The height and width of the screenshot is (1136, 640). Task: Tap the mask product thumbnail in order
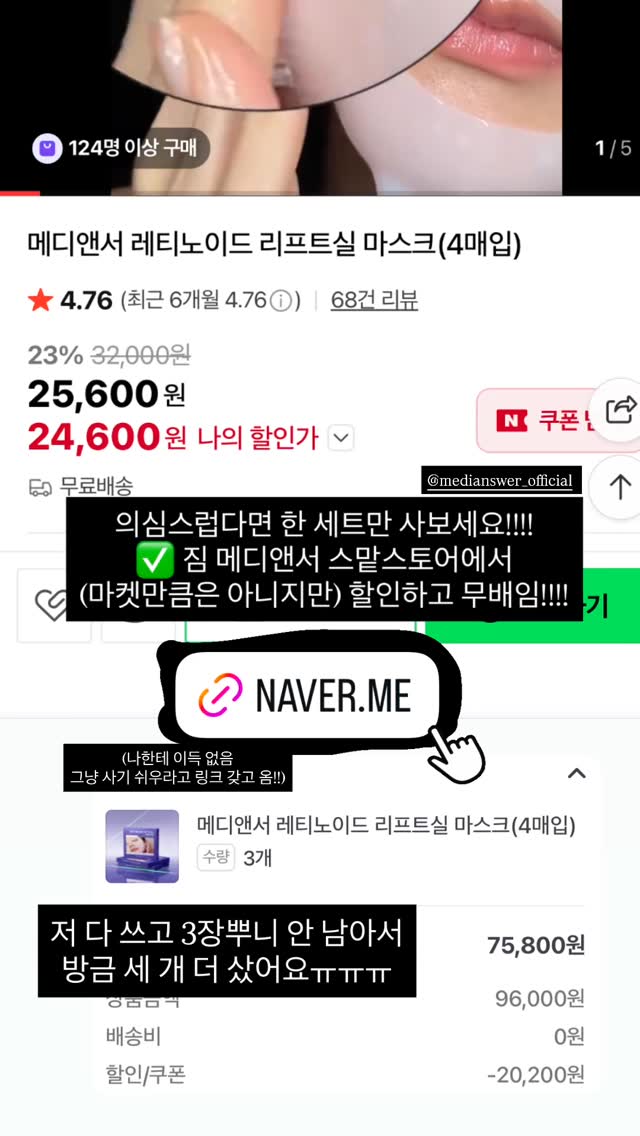coord(142,845)
